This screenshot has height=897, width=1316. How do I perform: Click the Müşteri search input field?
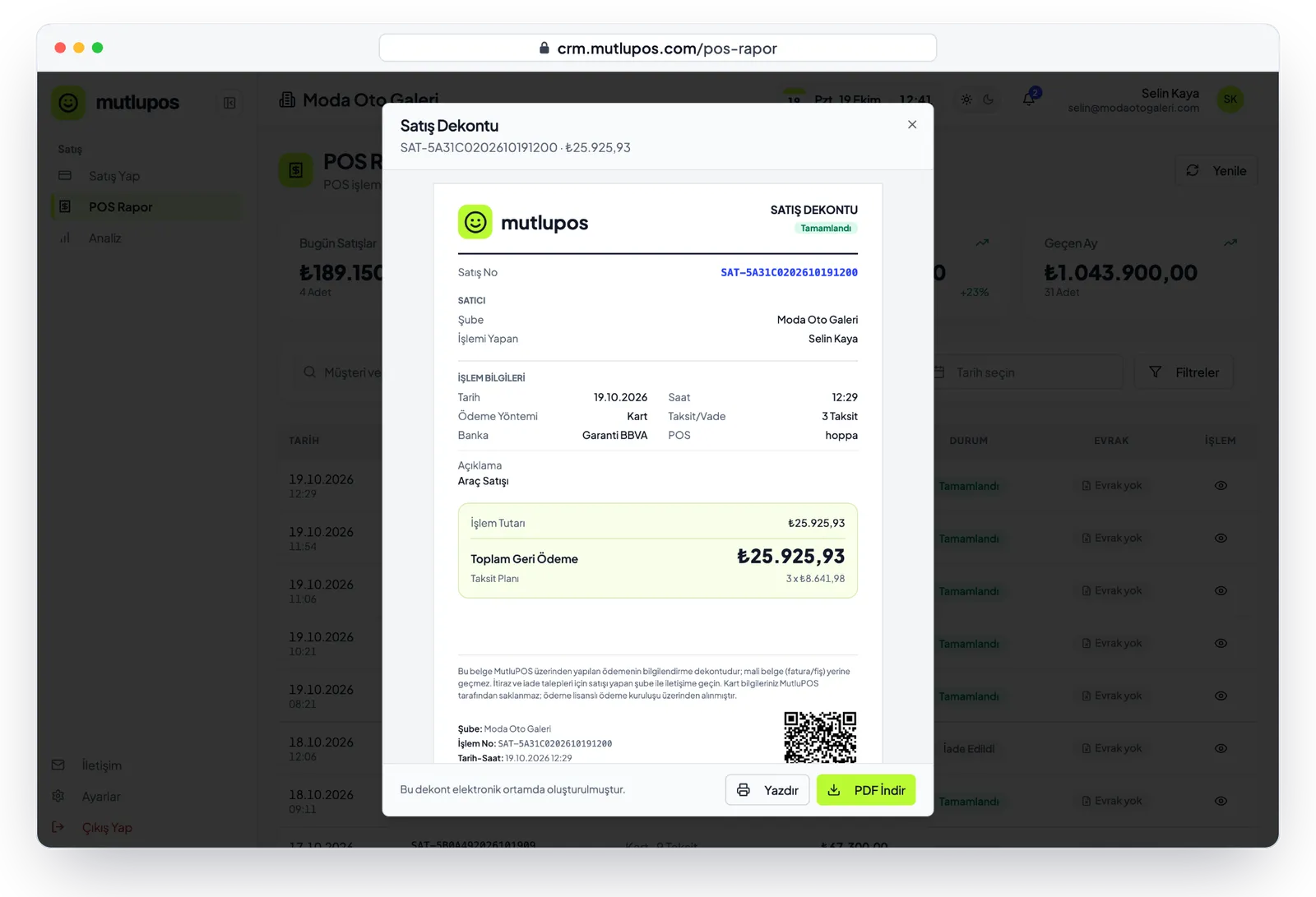tap(339, 372)
